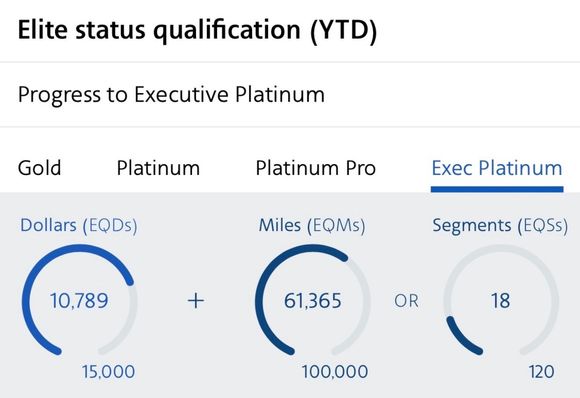Open the Platinum Pro tab

(x=316, y=168)
